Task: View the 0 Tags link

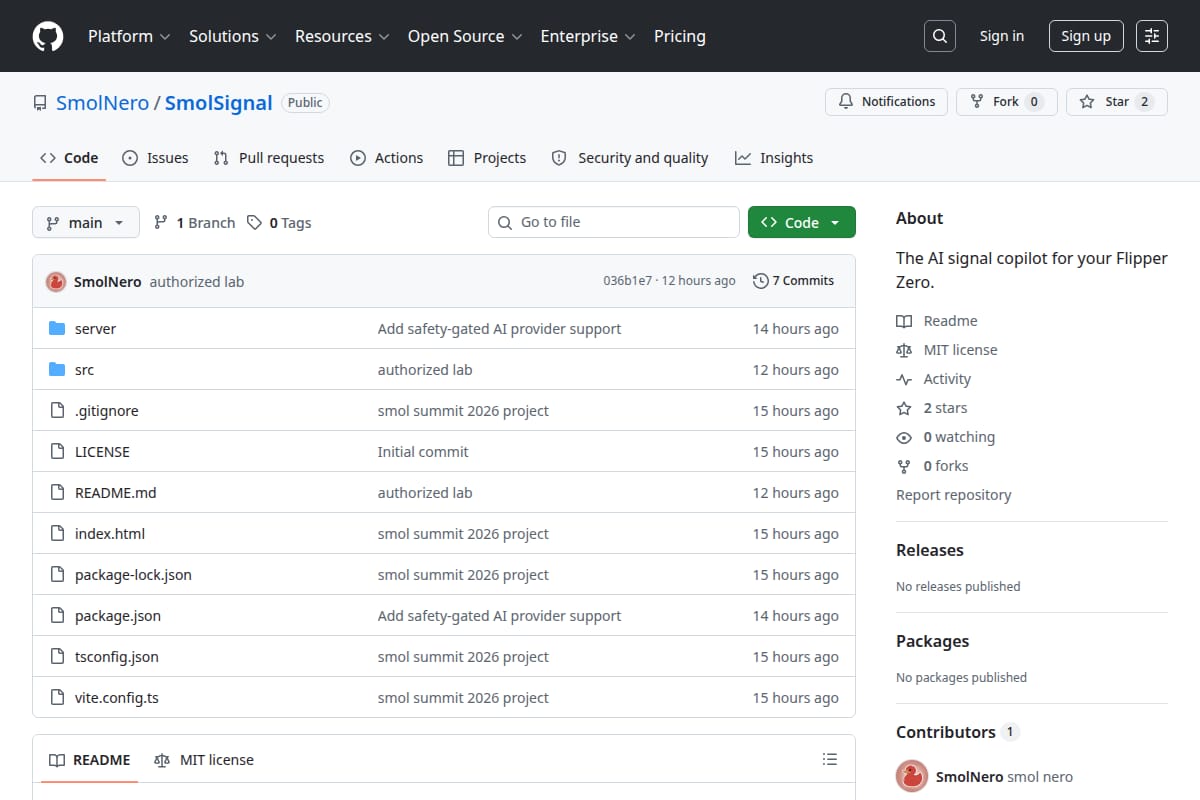Action: pos(279,223)
